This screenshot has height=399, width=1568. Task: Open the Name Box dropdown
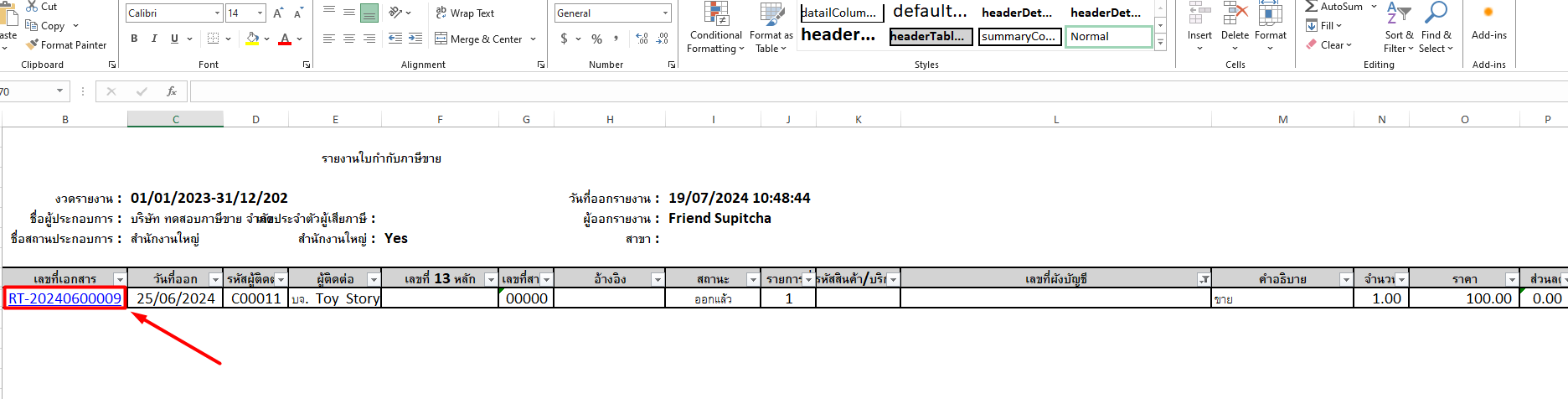click(59, 91)
